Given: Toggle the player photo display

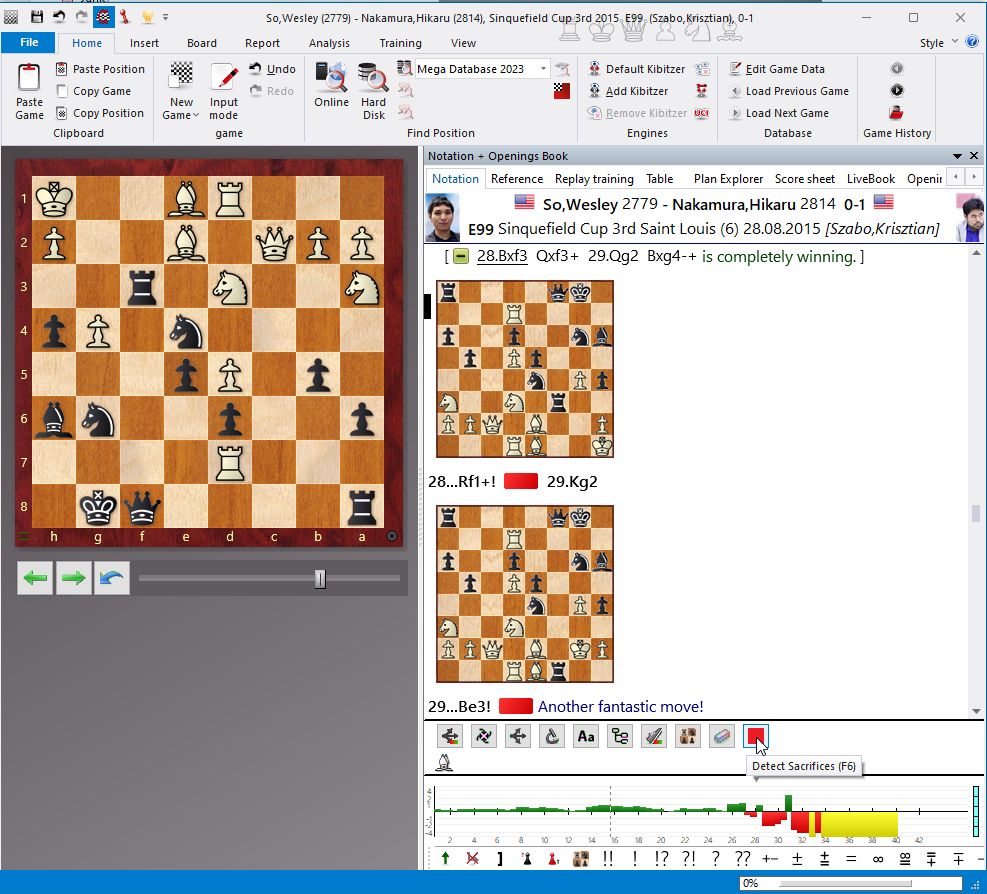Looking at the screenshot, I should pos(687,735).
